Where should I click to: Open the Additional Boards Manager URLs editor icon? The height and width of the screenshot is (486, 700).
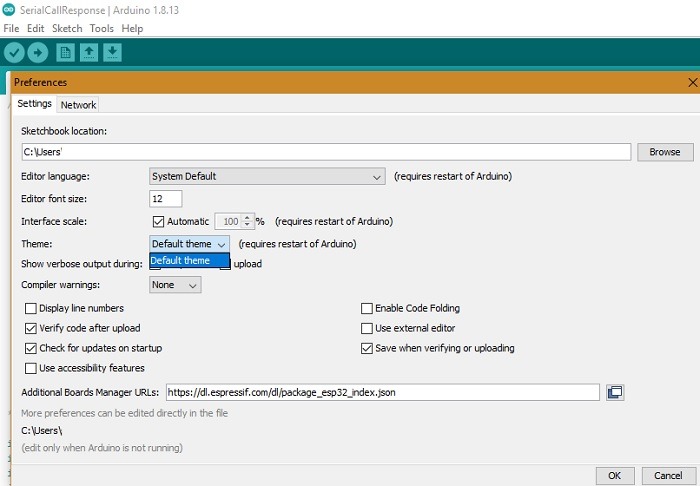[x=615, y=393]
